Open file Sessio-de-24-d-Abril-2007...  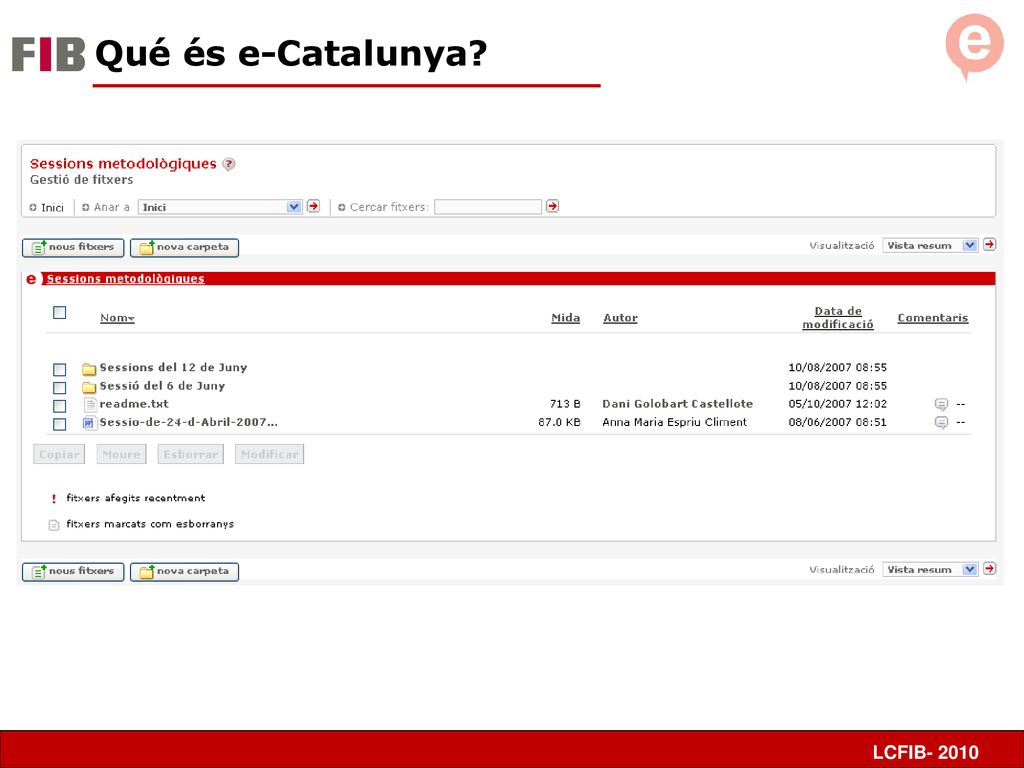[x=188, y=423]
